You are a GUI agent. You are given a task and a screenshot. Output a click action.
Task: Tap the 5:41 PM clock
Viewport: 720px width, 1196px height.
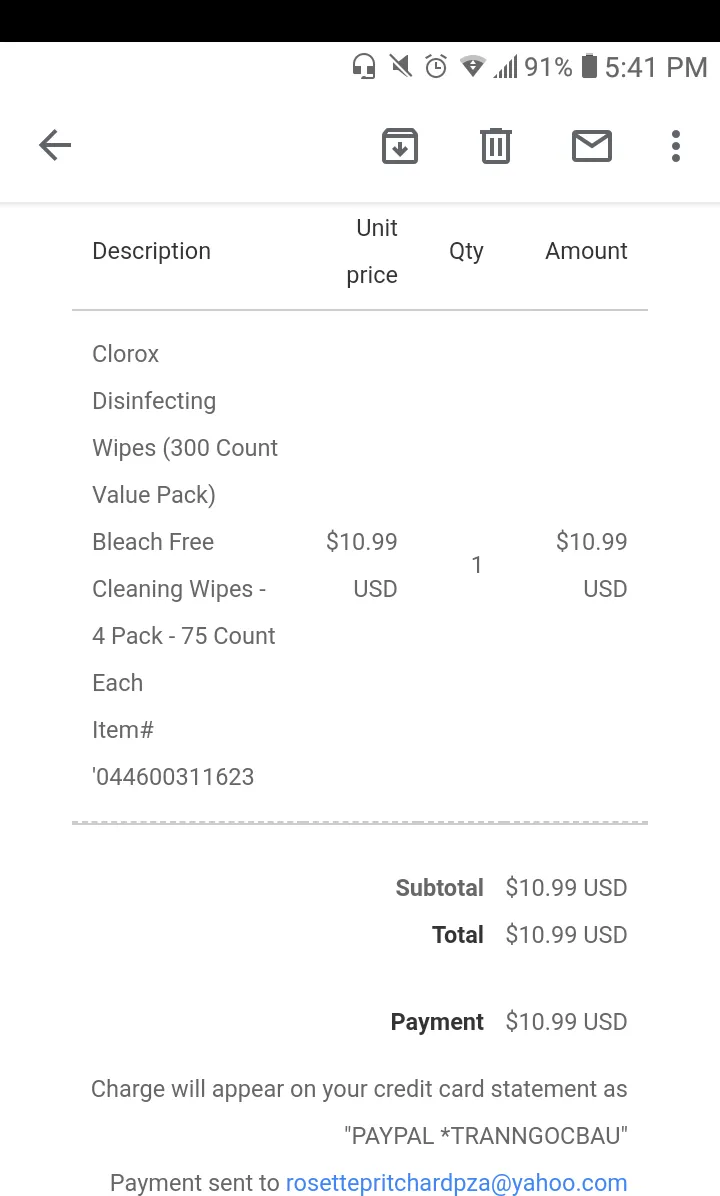coord(656,67)
